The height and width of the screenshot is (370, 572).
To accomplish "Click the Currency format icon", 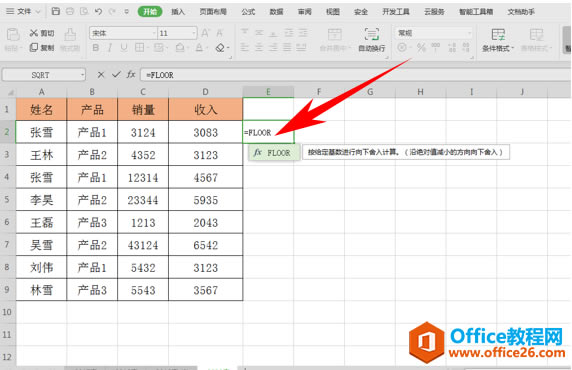I will [x=402, y=47].
